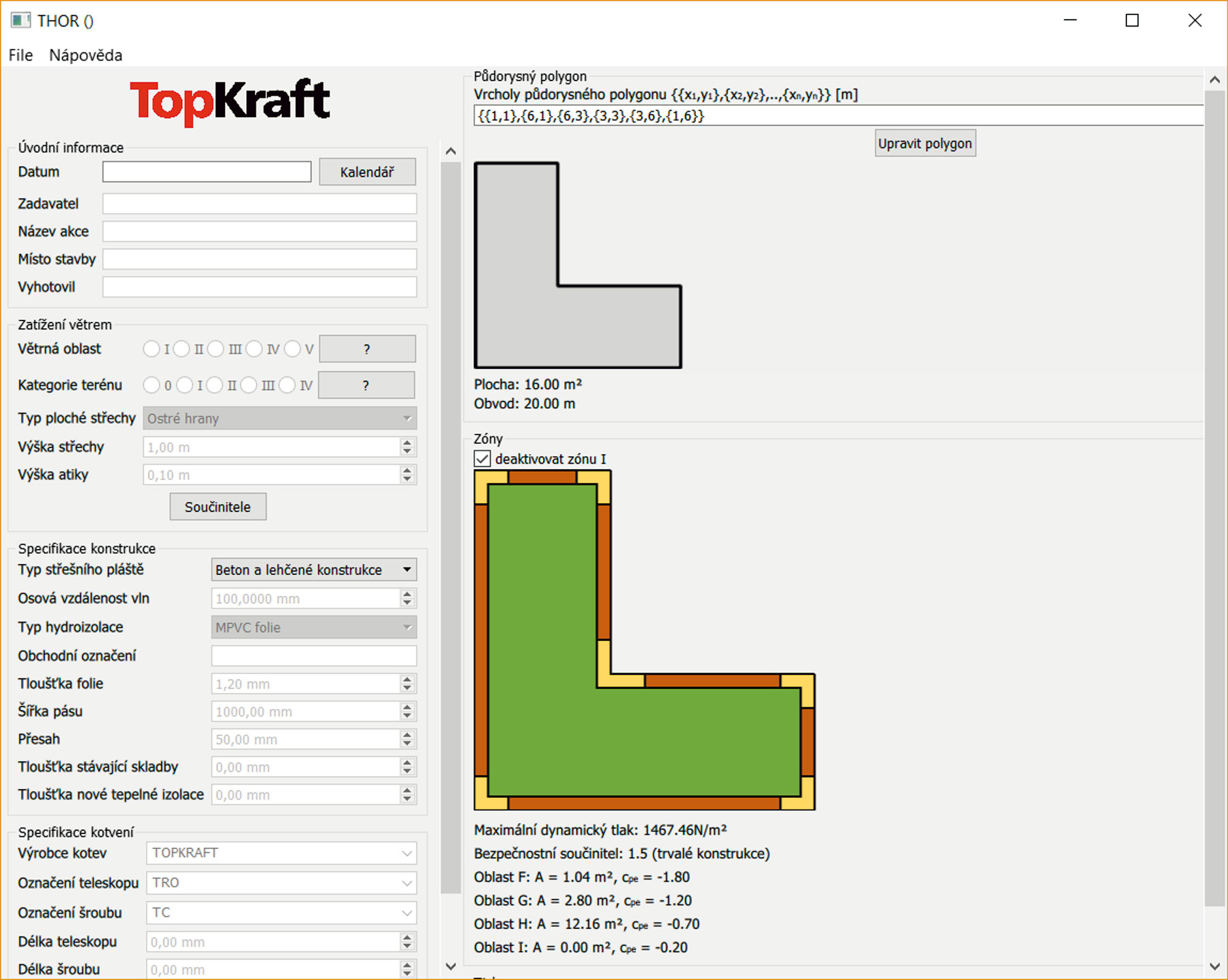Click the polygon vertices input field
The height and width of the screenshot is (980, 1228).
pyautogui.click(x=838, y=116)
